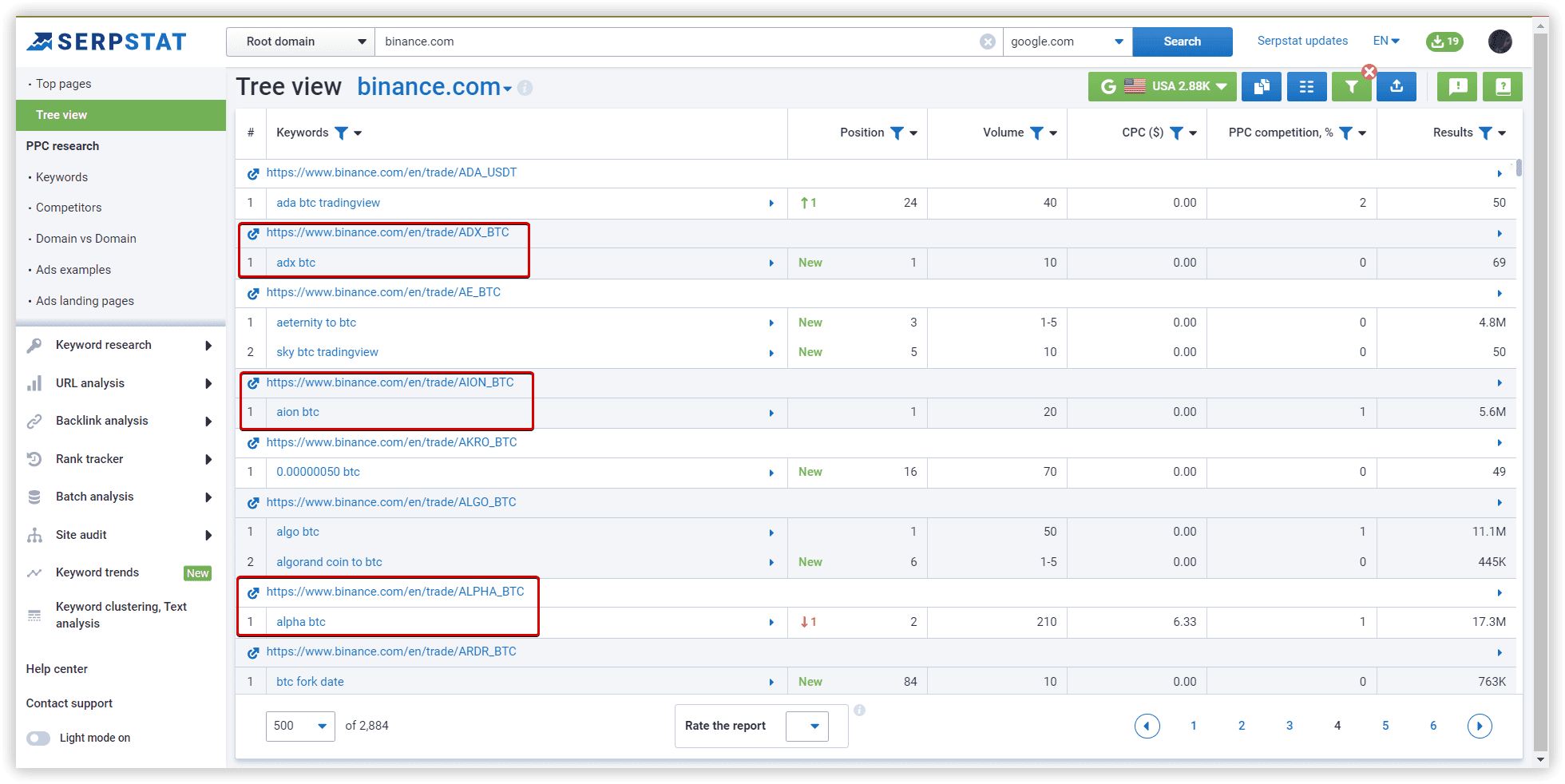The width and height of the screenshot is (1565, 784).
Task: Remove active filter with red X badge
Action: (x=1369, y=72)
